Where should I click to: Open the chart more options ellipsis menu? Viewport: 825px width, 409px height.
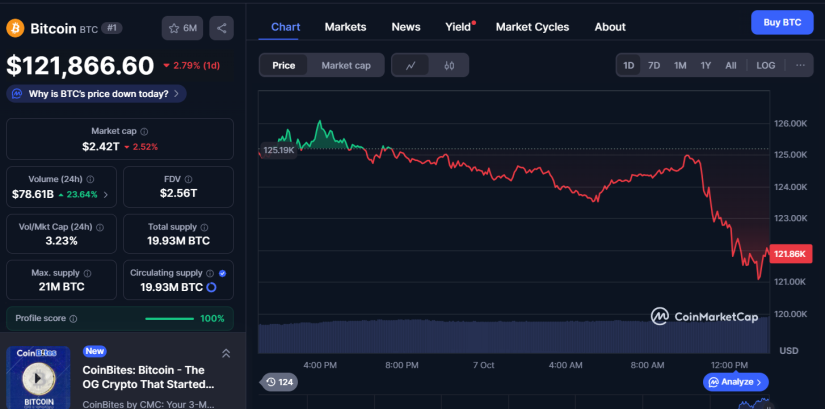pyautogui.click(x=800, y=65)
